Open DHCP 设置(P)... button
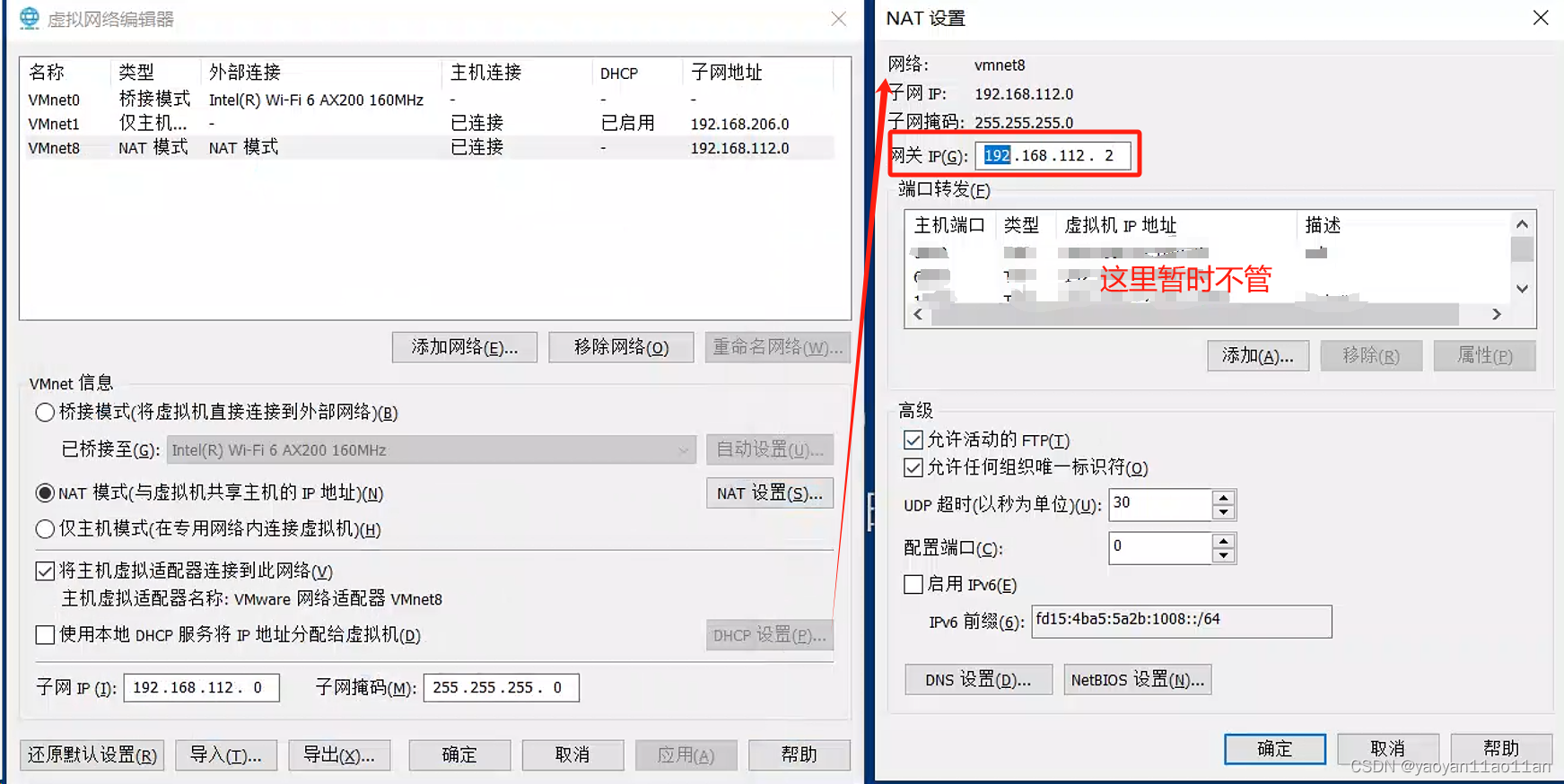 click(770, 635)
